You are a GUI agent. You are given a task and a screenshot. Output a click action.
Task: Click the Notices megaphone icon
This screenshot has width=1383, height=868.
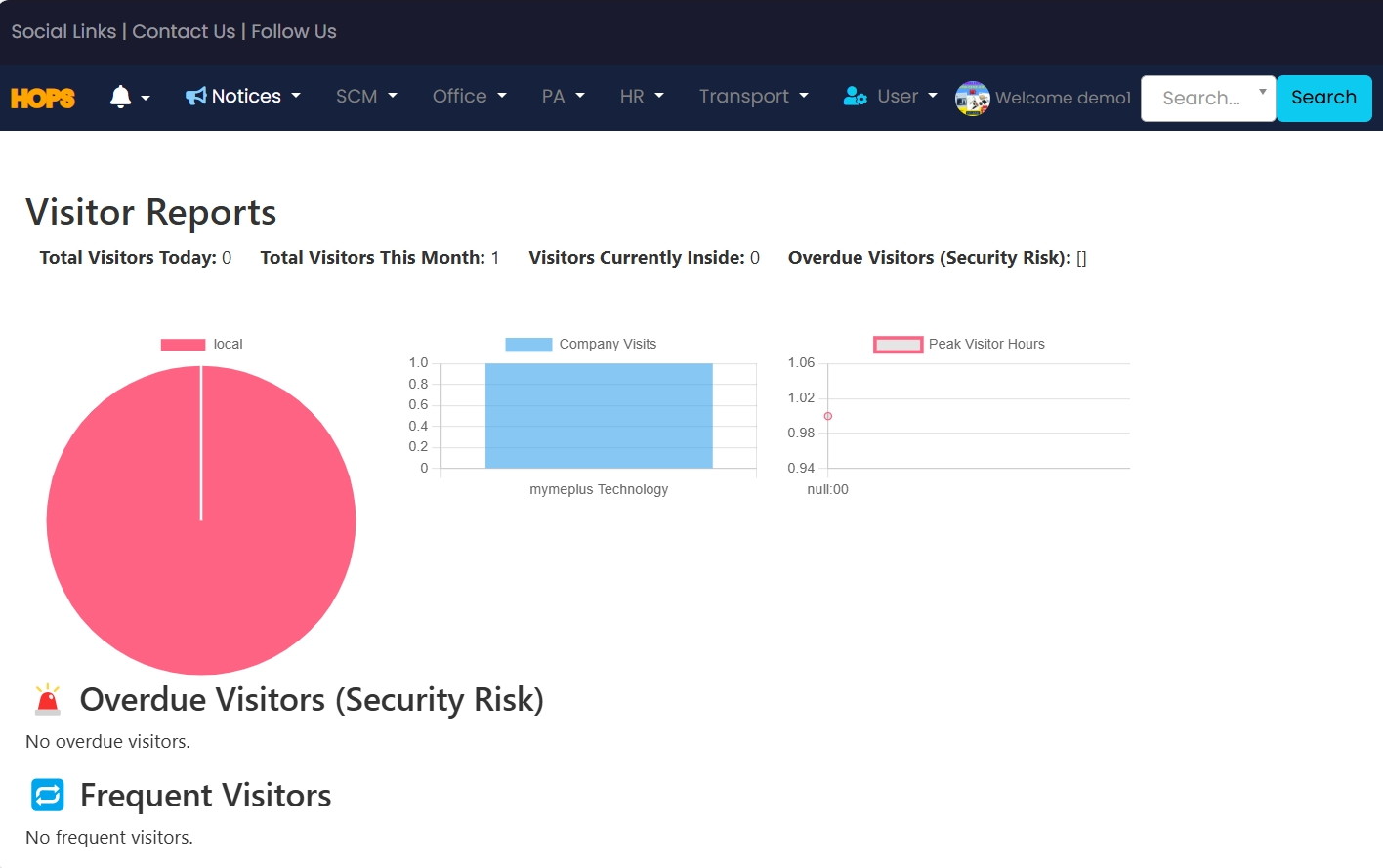(195, 96)
